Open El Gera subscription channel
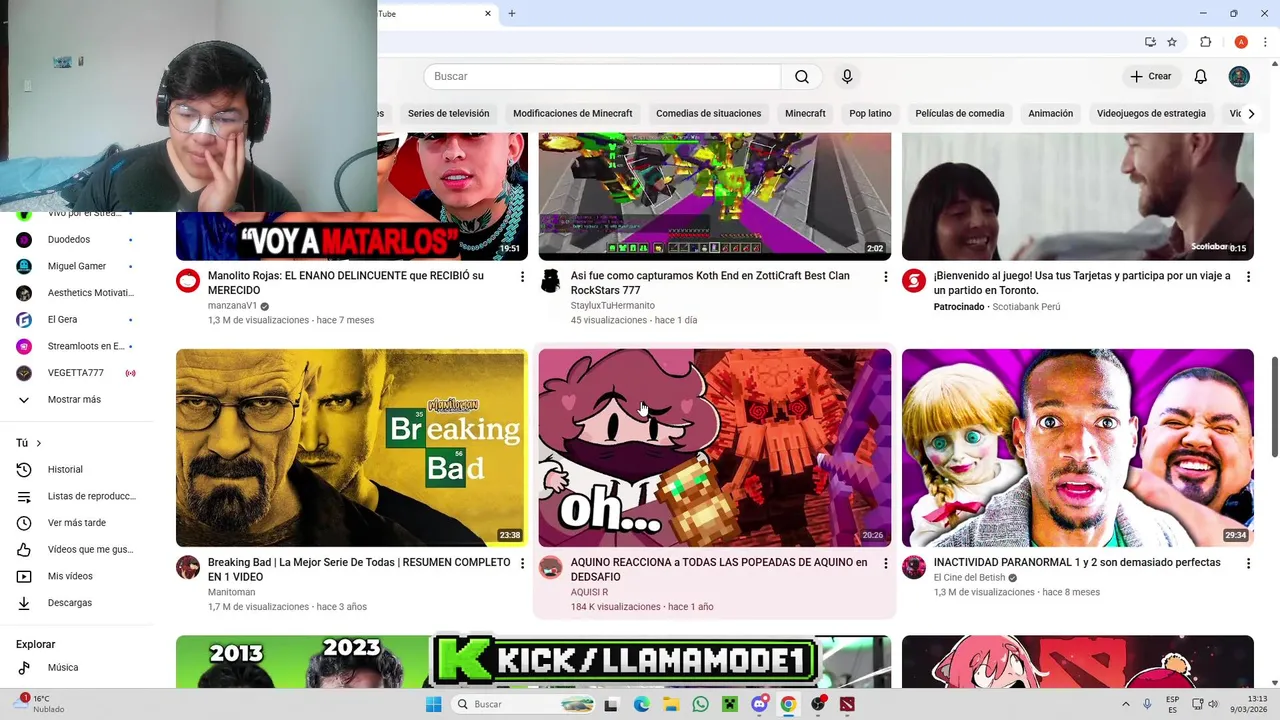 point(75,319)
